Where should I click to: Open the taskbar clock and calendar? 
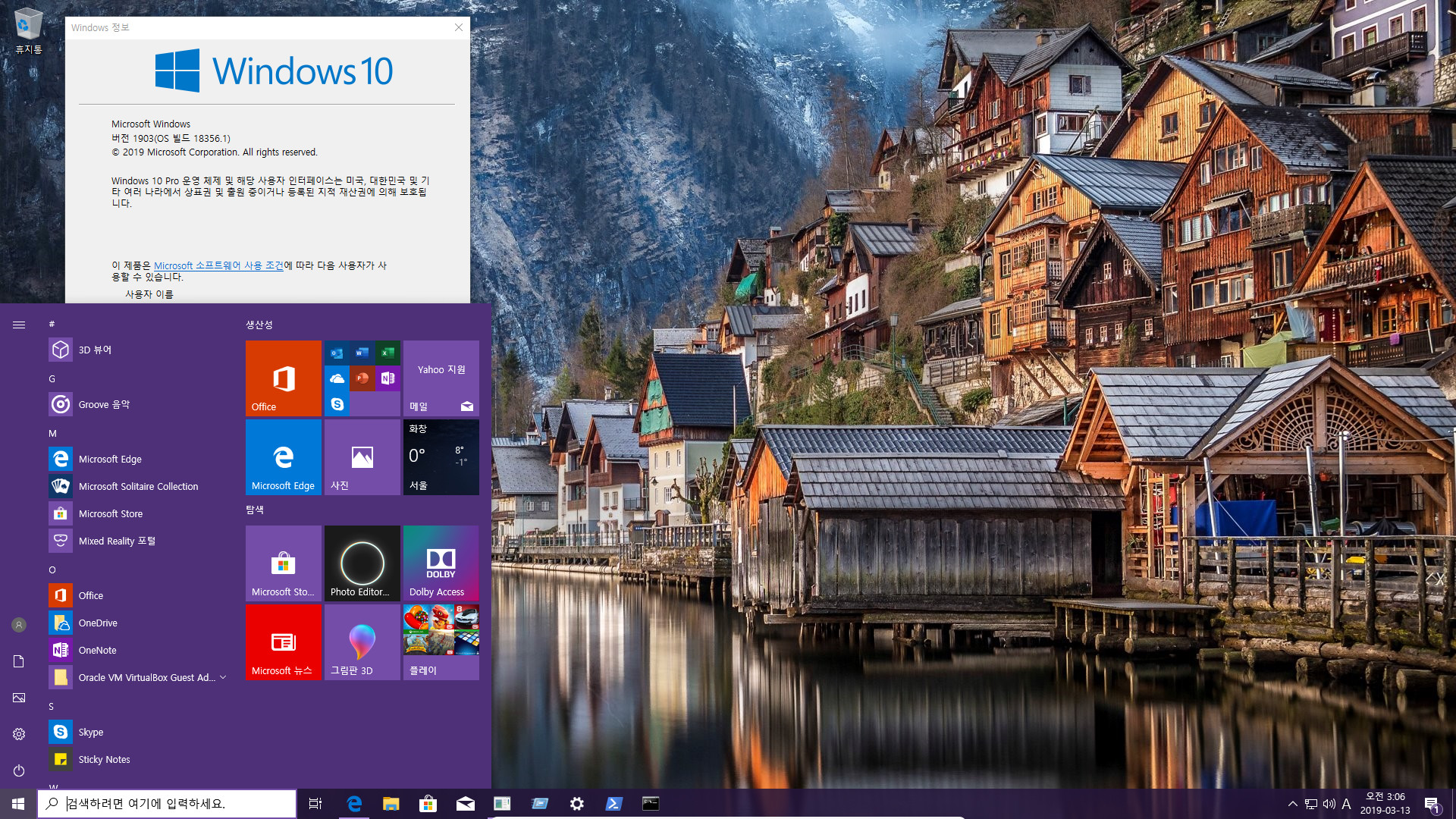pos(1385,804)
